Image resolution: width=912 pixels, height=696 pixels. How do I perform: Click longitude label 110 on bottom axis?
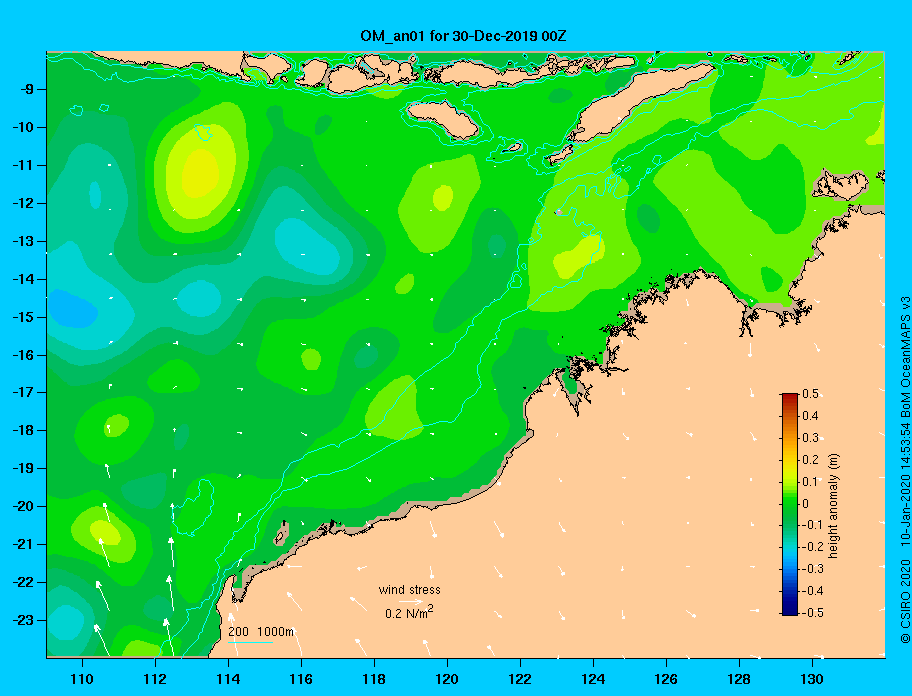point(82,679)
